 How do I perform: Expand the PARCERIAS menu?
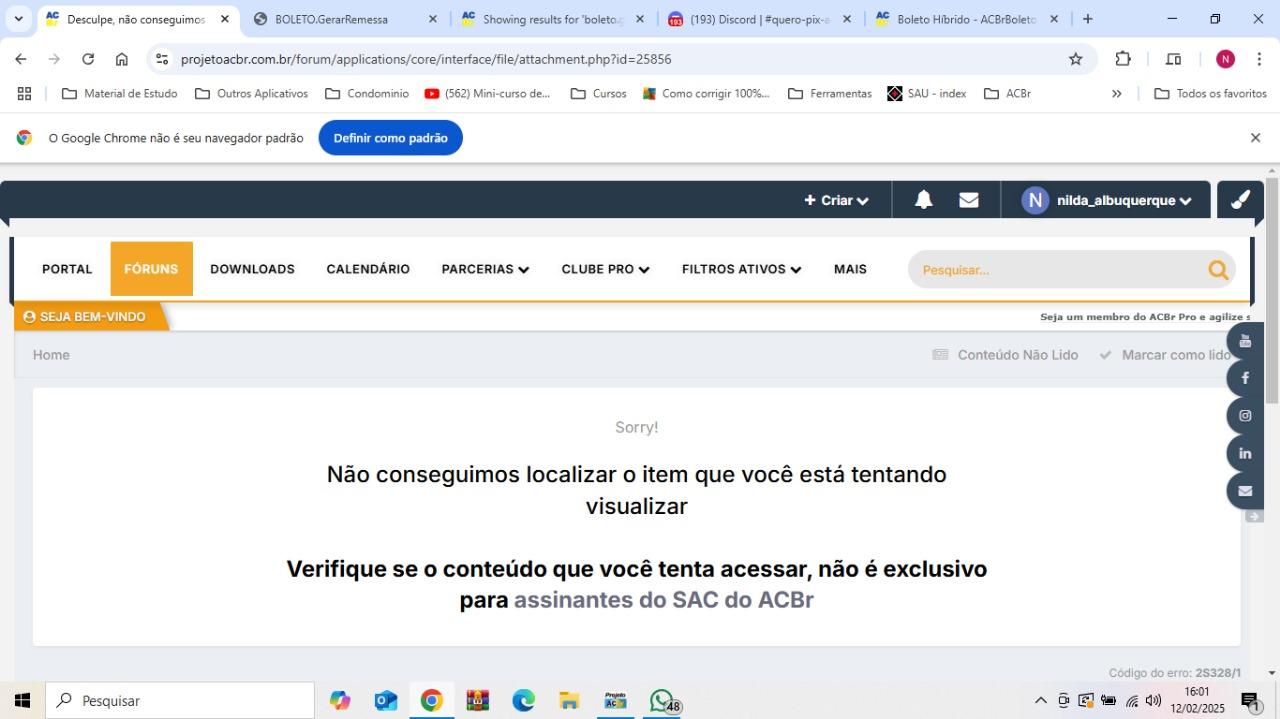click(x=485, y=269)
